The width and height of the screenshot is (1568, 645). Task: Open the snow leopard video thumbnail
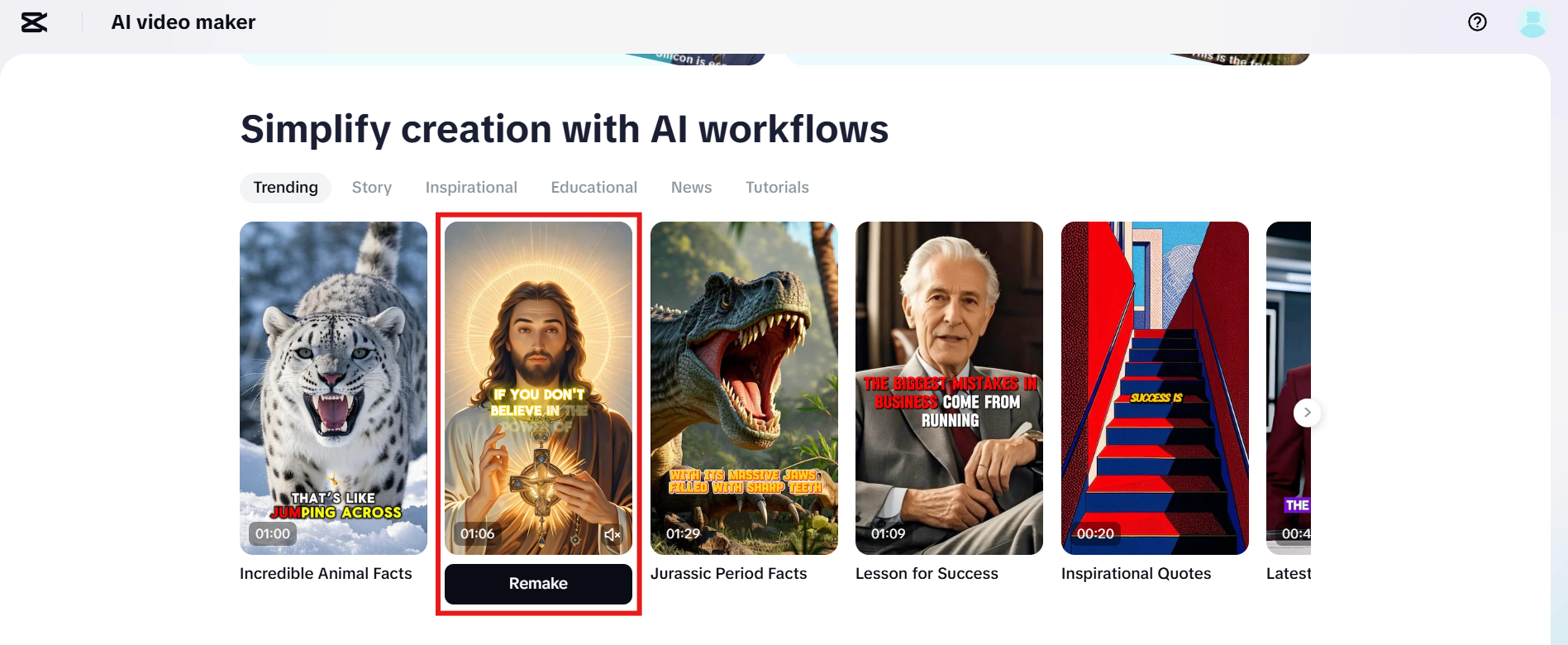tap(333, 388)
